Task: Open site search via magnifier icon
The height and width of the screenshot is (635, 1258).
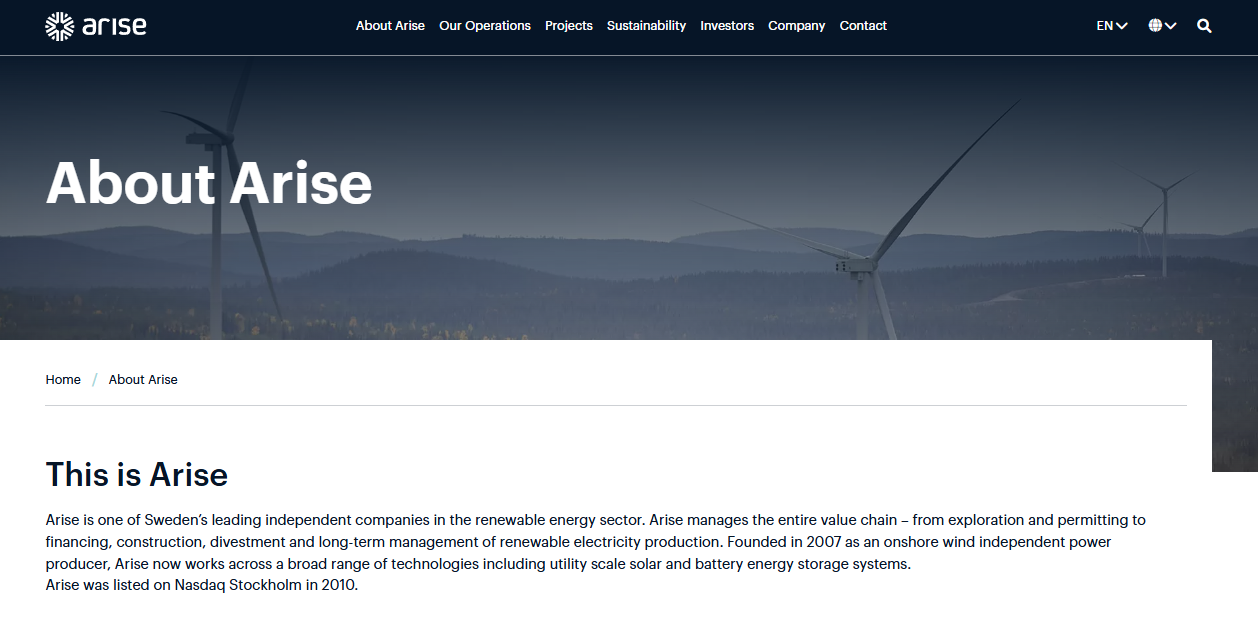Action: [1204, 26]
